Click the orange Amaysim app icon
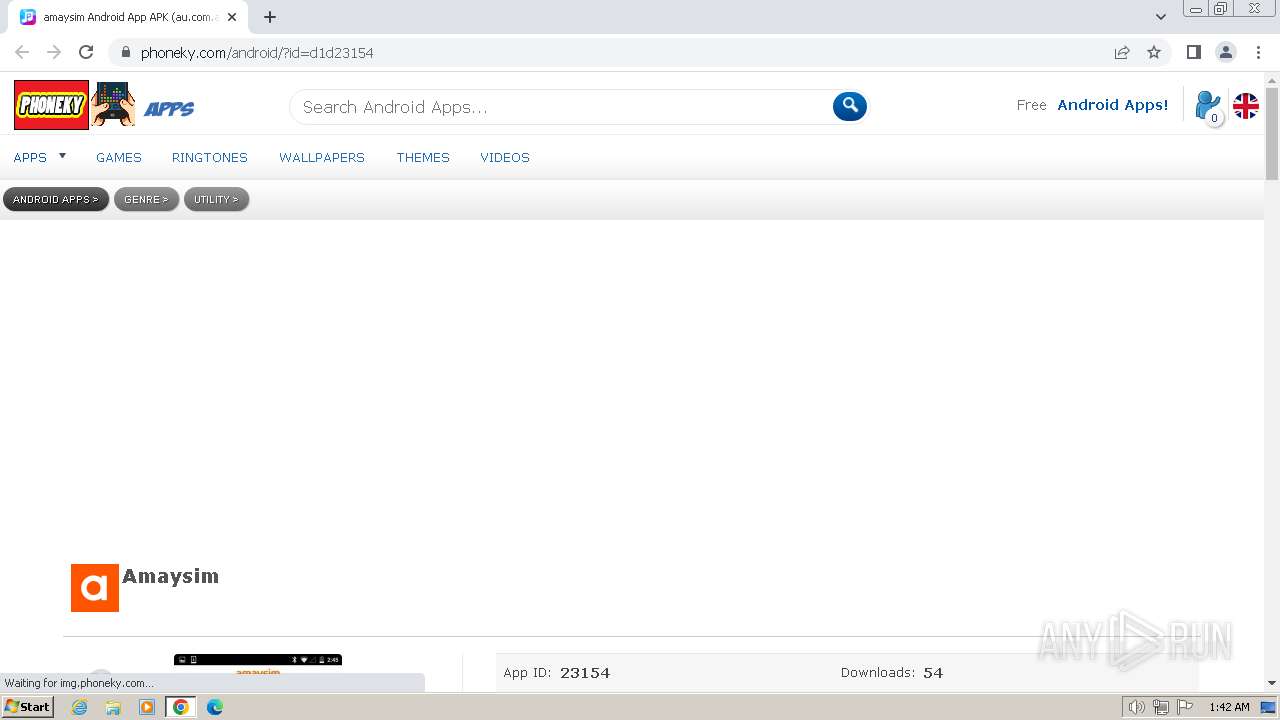Image resolution: width=1280 pixels, height=720 pixels. point(95,588)
